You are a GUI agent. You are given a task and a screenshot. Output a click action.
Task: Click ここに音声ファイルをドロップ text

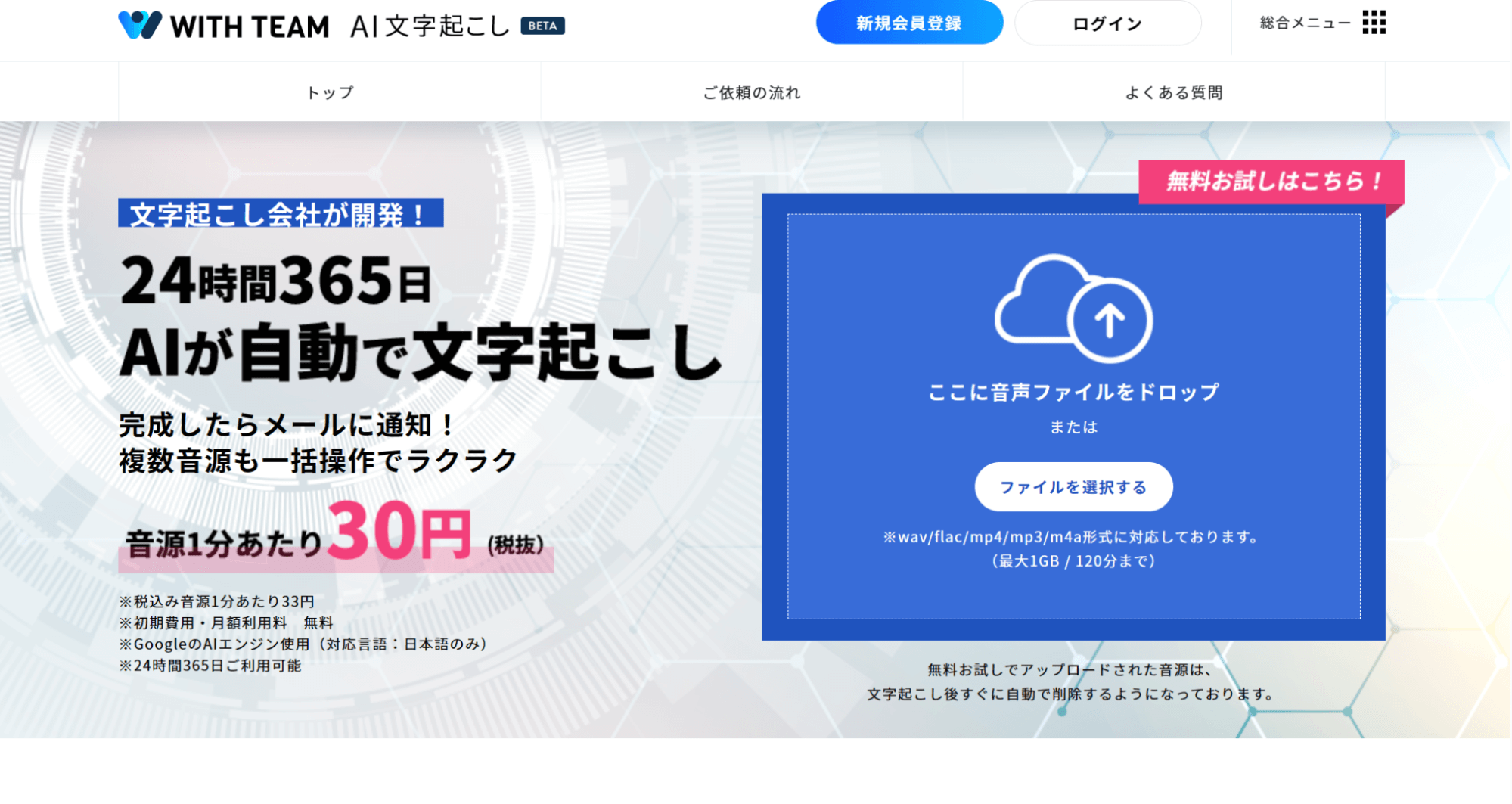point(1073,392)
